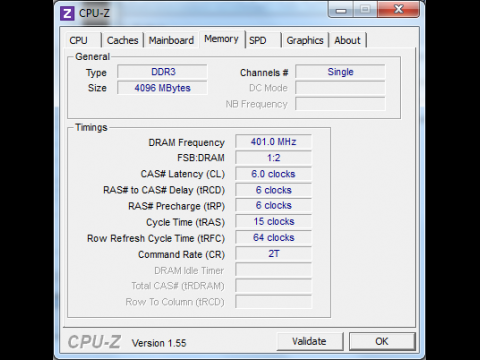This screenshot has width=480, height=360.
Task: Select the 6.0 clocks CAS Latency value
Action: pos(273,174)
